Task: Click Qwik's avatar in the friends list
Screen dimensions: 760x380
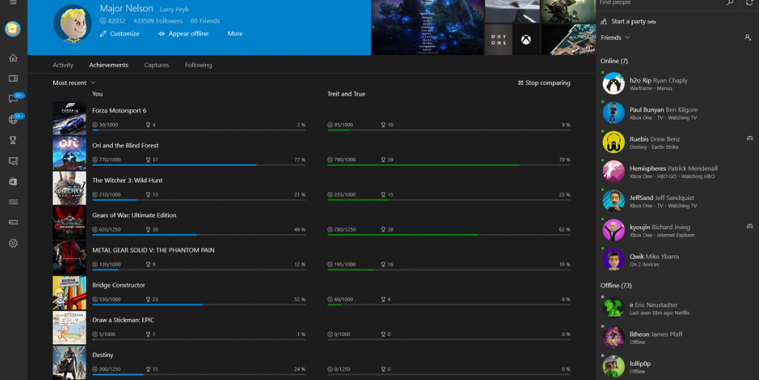Action: pyautogui.click(x=614, y=259)
